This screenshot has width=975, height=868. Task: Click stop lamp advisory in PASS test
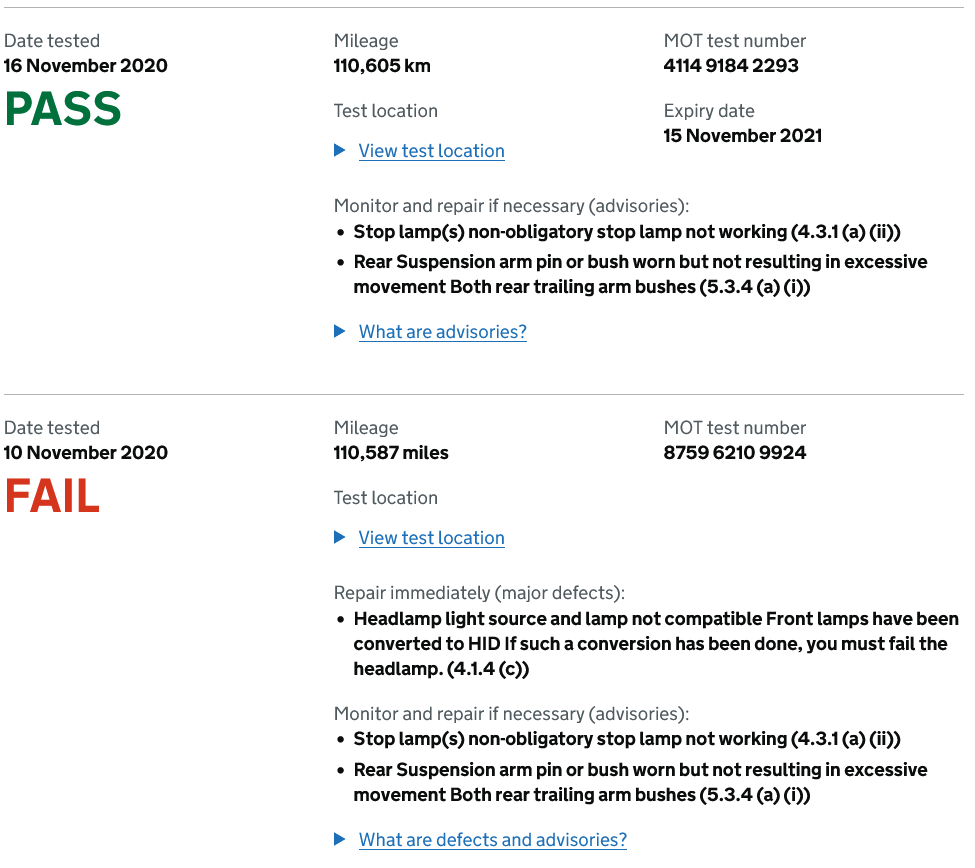pos(627,232)
